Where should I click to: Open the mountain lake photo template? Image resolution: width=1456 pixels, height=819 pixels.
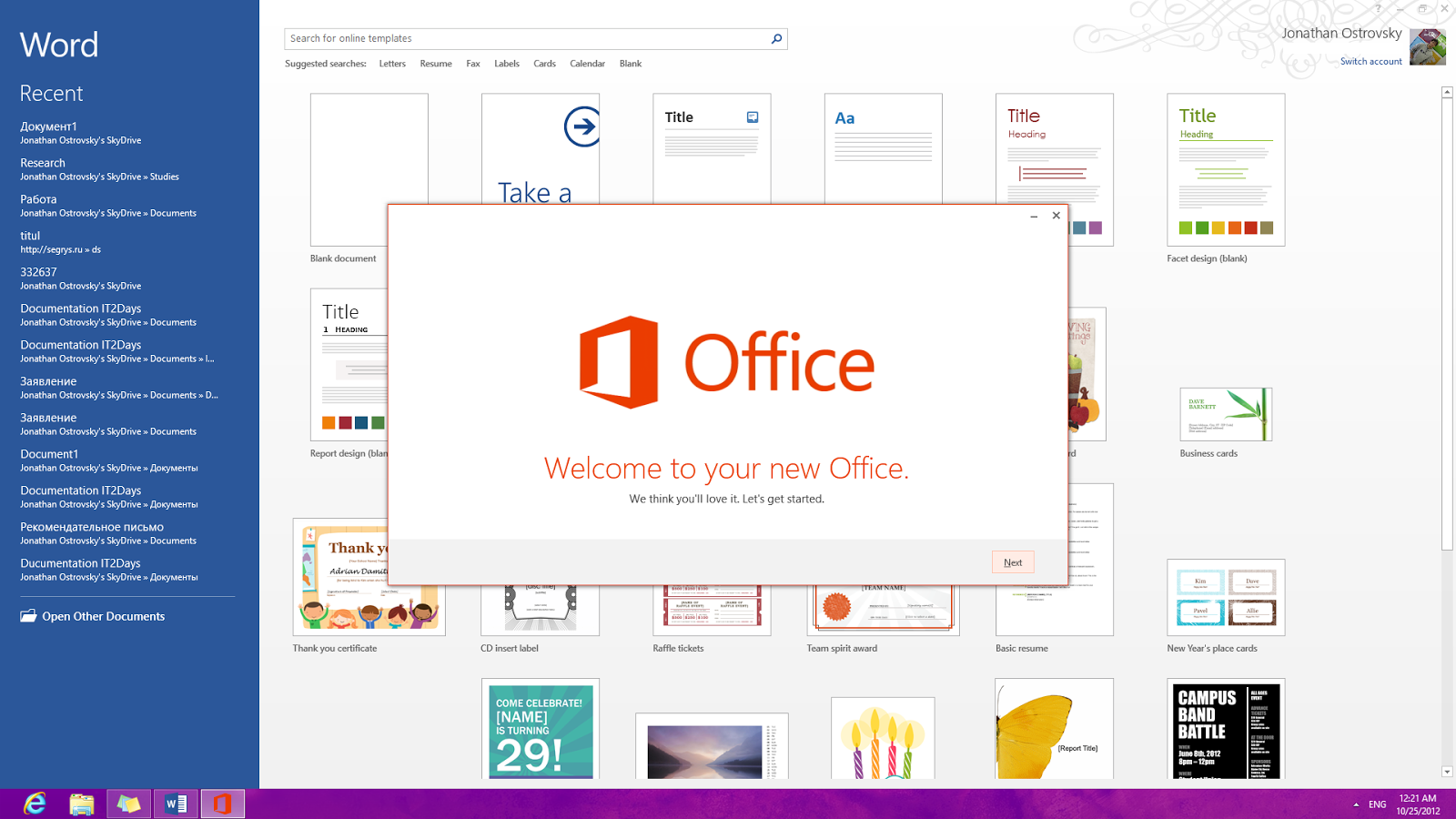click(712, 746)
